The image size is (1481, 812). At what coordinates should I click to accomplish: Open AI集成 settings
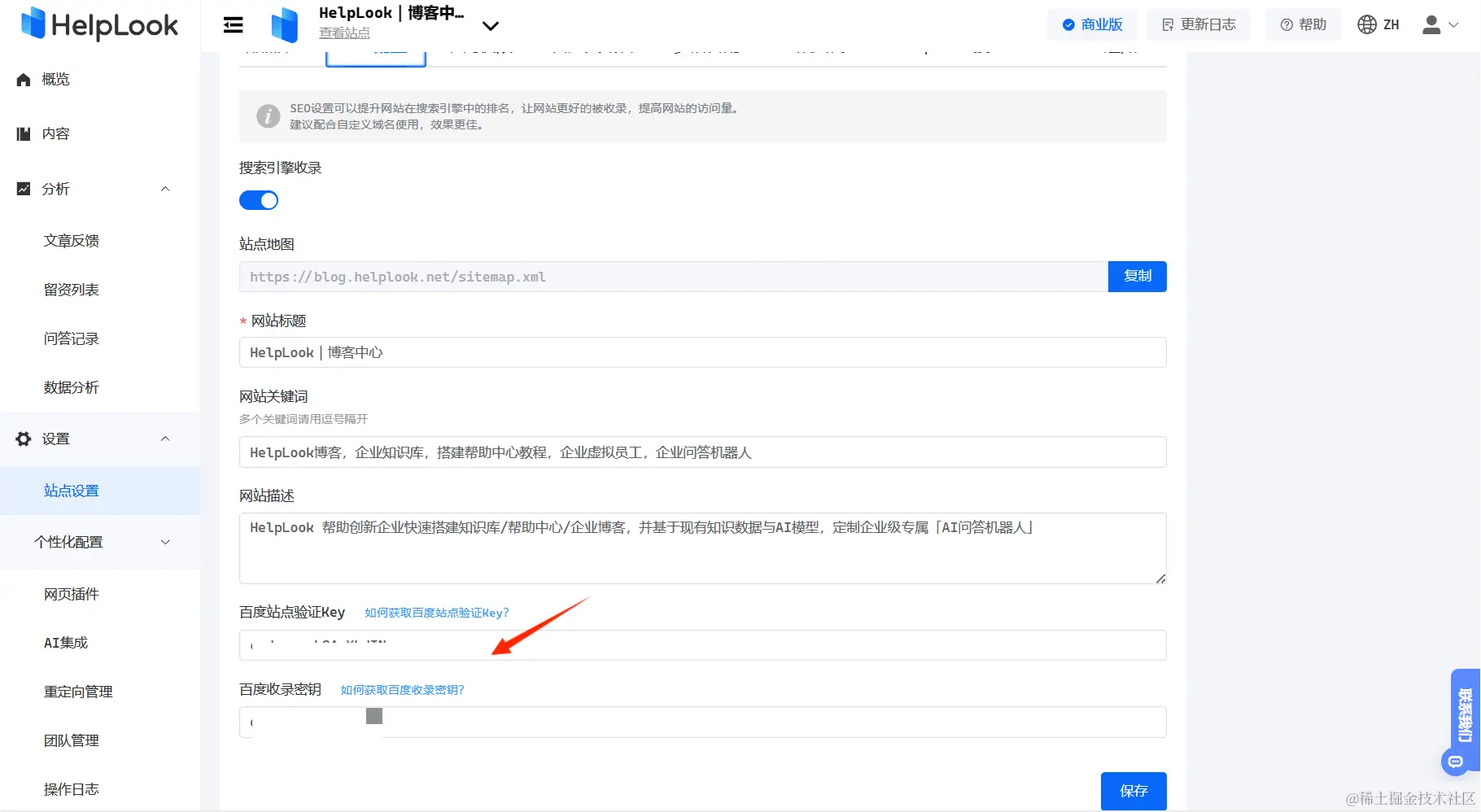(66, 643)
